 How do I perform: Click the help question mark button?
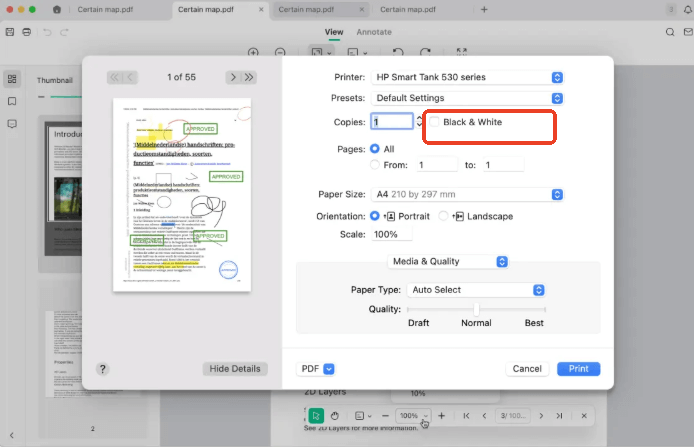[102, 369]
